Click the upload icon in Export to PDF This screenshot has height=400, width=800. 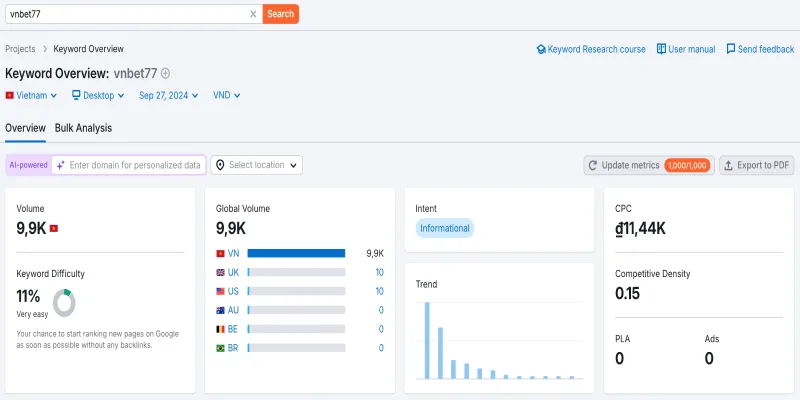(729, 165)
